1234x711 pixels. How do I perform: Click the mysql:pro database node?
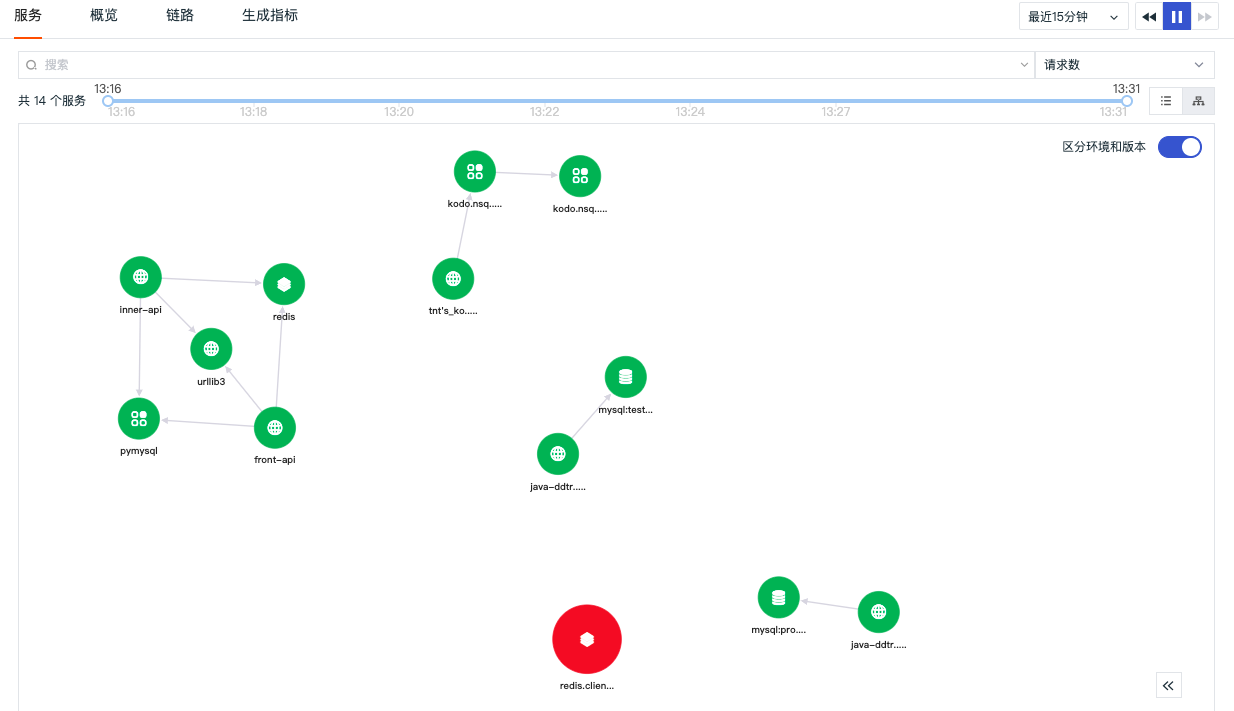pyautogui.click(x=779, y=598)
